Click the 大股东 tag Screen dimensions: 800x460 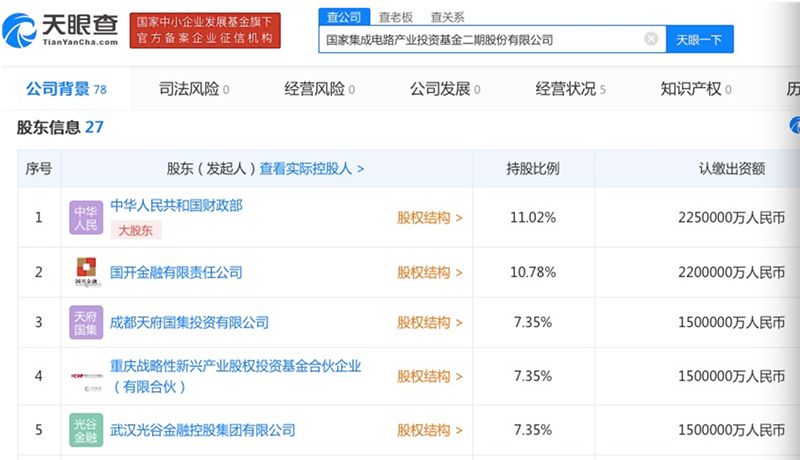coord(136,231)
